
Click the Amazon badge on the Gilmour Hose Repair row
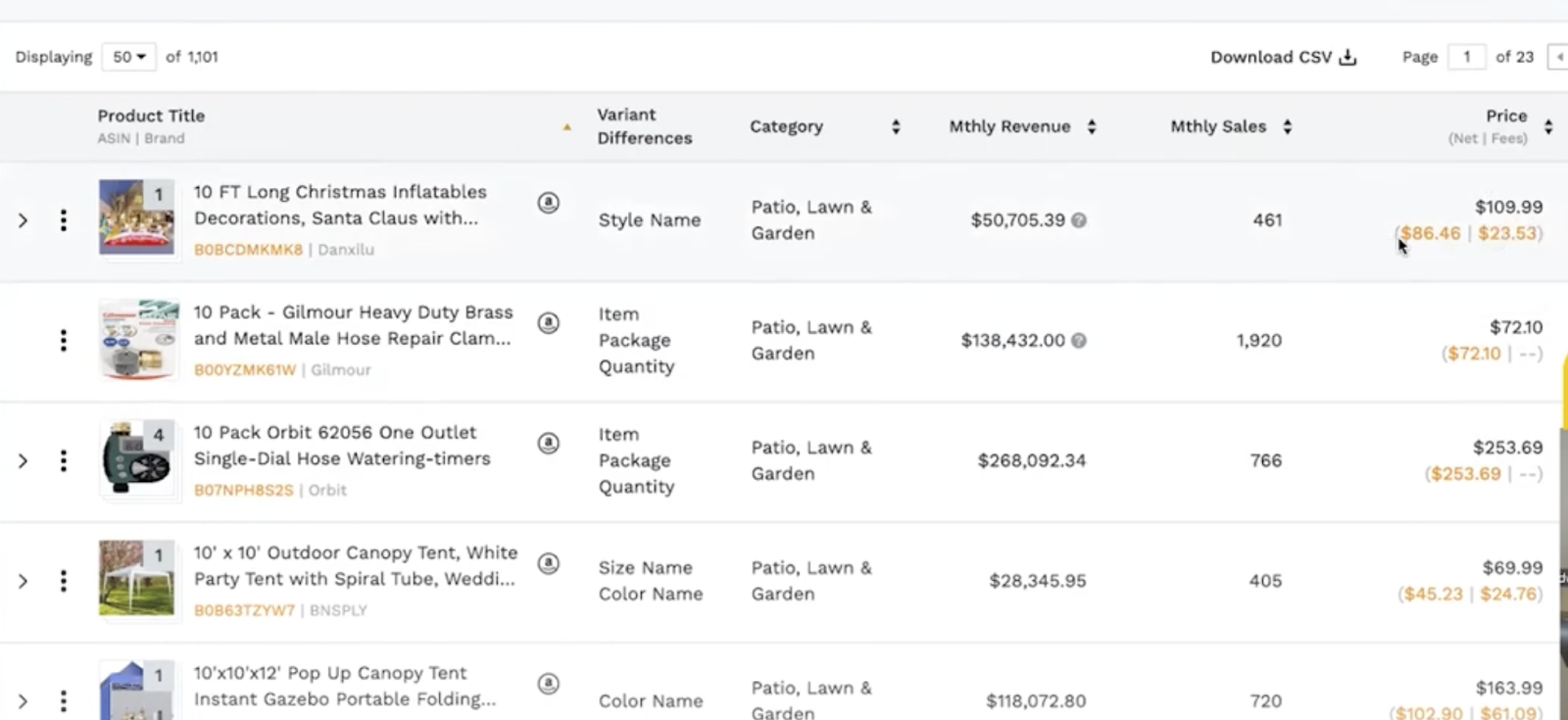click(x=549, y=322)
